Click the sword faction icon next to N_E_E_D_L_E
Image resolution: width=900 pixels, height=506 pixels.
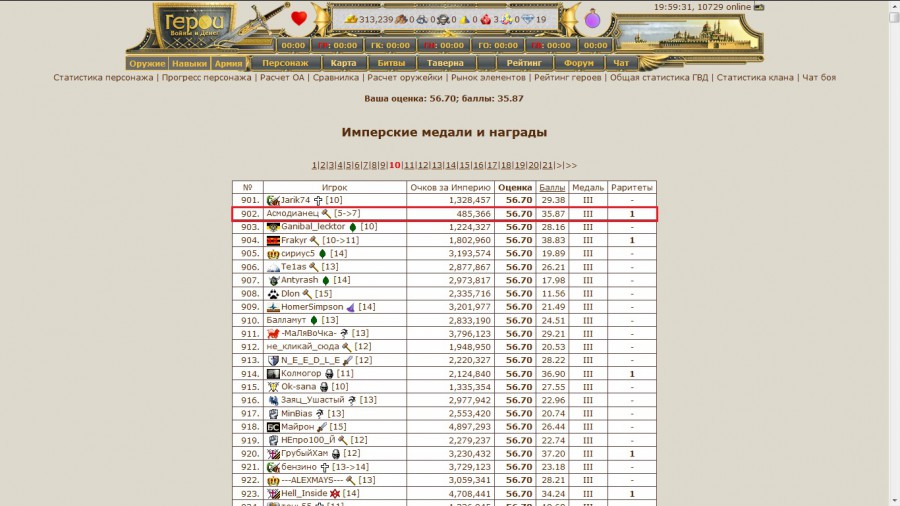(x=347, y=360)
